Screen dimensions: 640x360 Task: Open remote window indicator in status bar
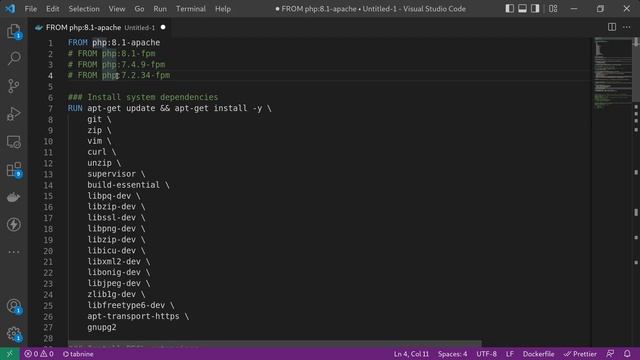9,354
